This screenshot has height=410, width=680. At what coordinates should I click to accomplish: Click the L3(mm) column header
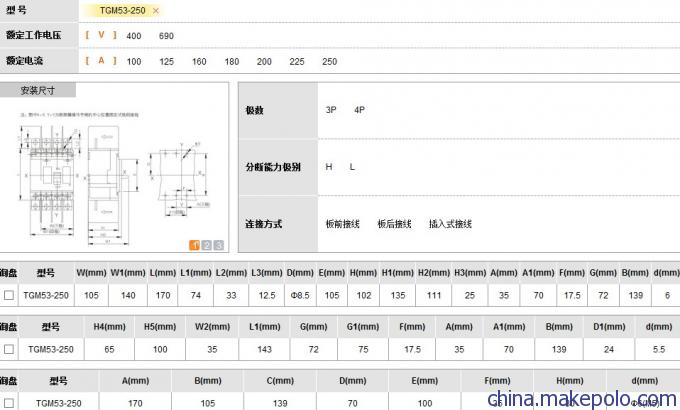coord(267,273)
